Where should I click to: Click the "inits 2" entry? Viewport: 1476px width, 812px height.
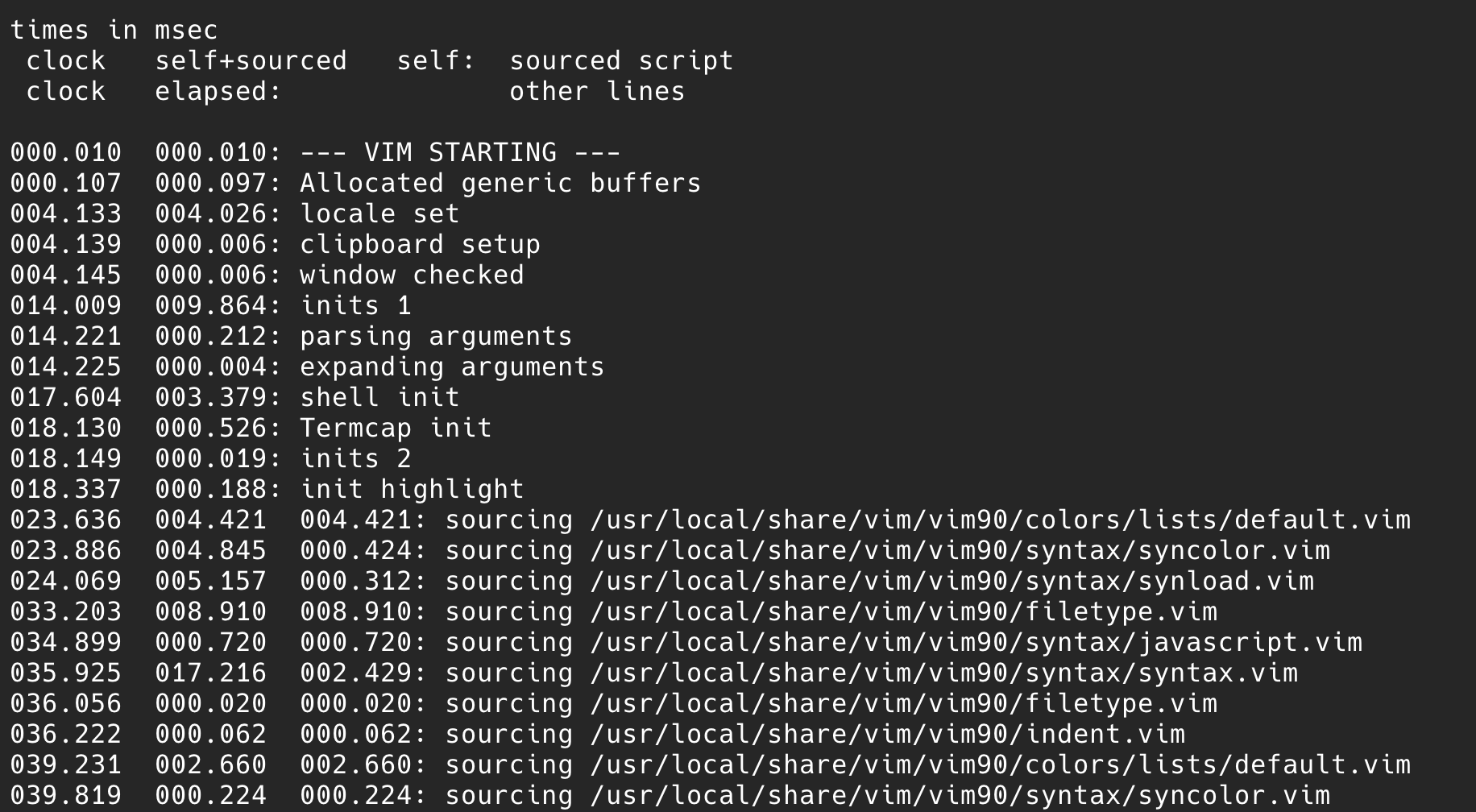[355, 458]
